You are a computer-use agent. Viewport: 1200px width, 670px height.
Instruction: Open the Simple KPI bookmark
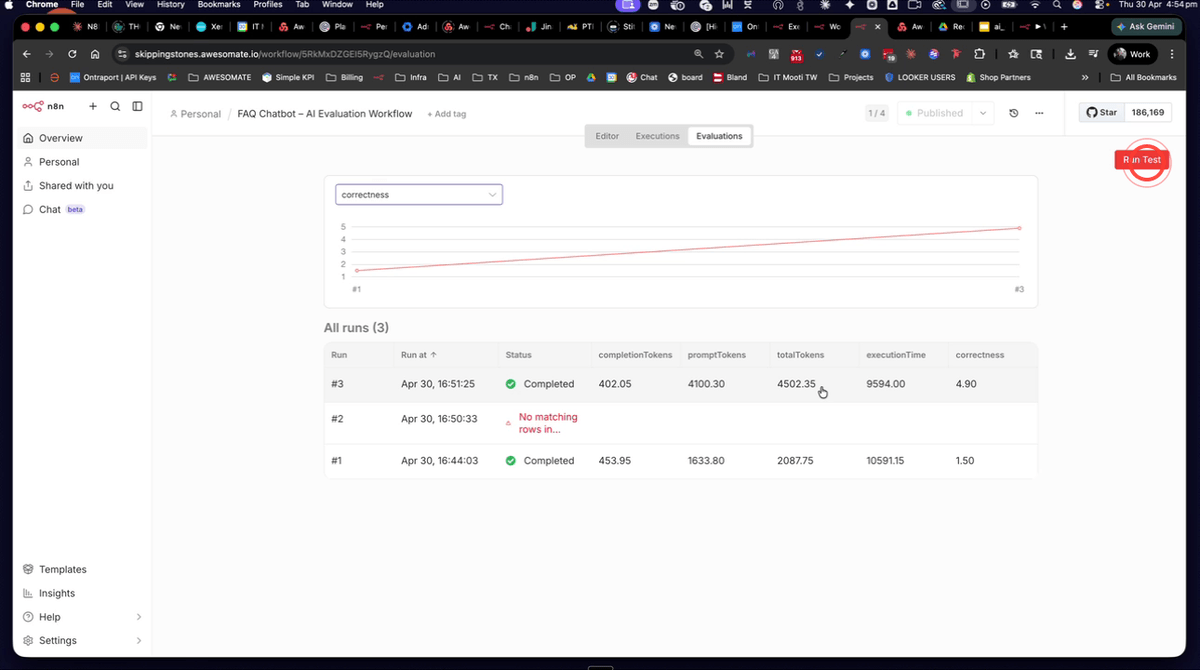click(x=287, y=77)
